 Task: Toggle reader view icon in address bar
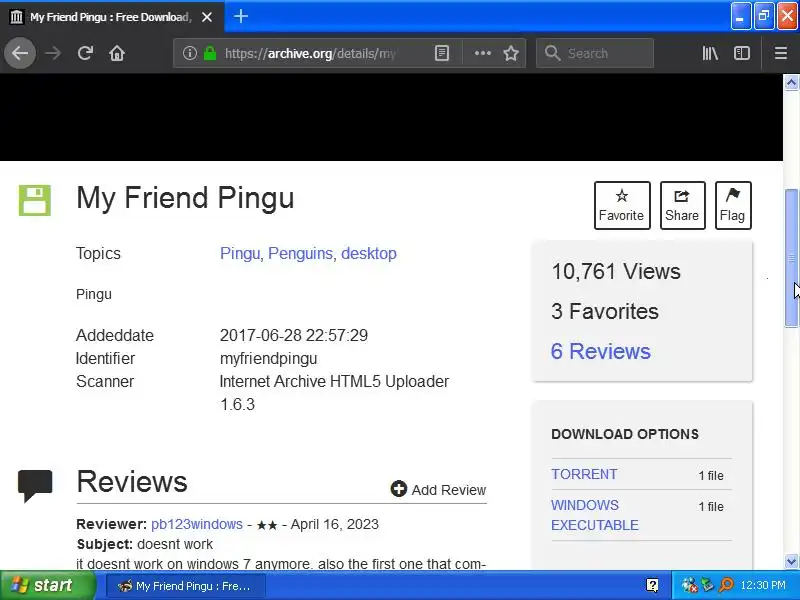coord(442,53)
